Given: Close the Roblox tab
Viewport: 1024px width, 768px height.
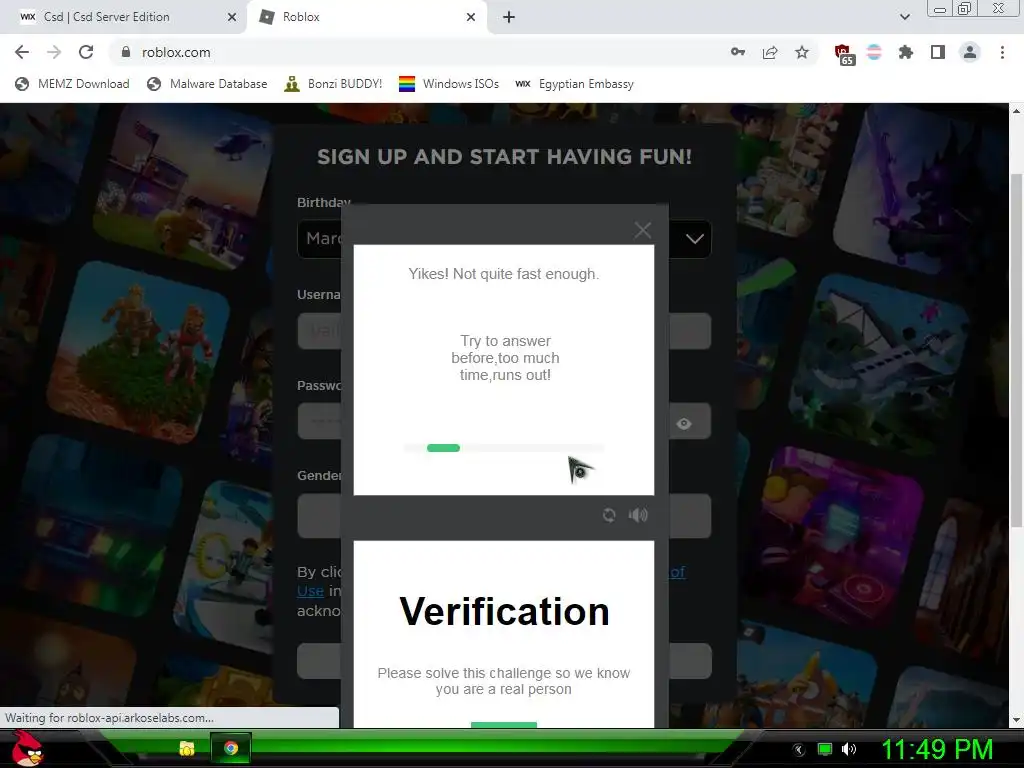Looking at the screenshot, I should [471, 17].
